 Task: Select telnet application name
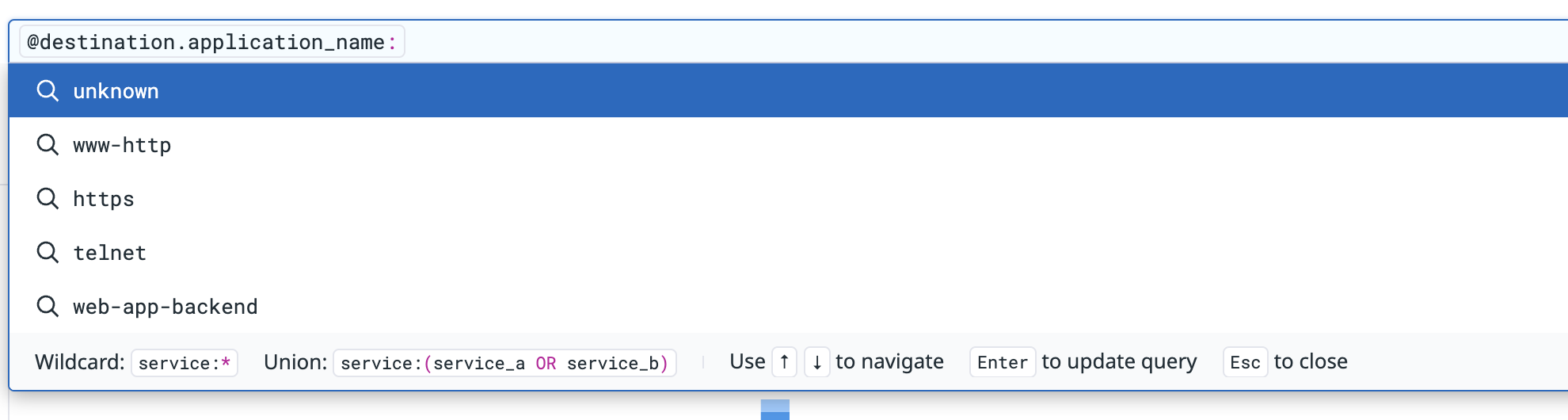(x=788, y=253)
